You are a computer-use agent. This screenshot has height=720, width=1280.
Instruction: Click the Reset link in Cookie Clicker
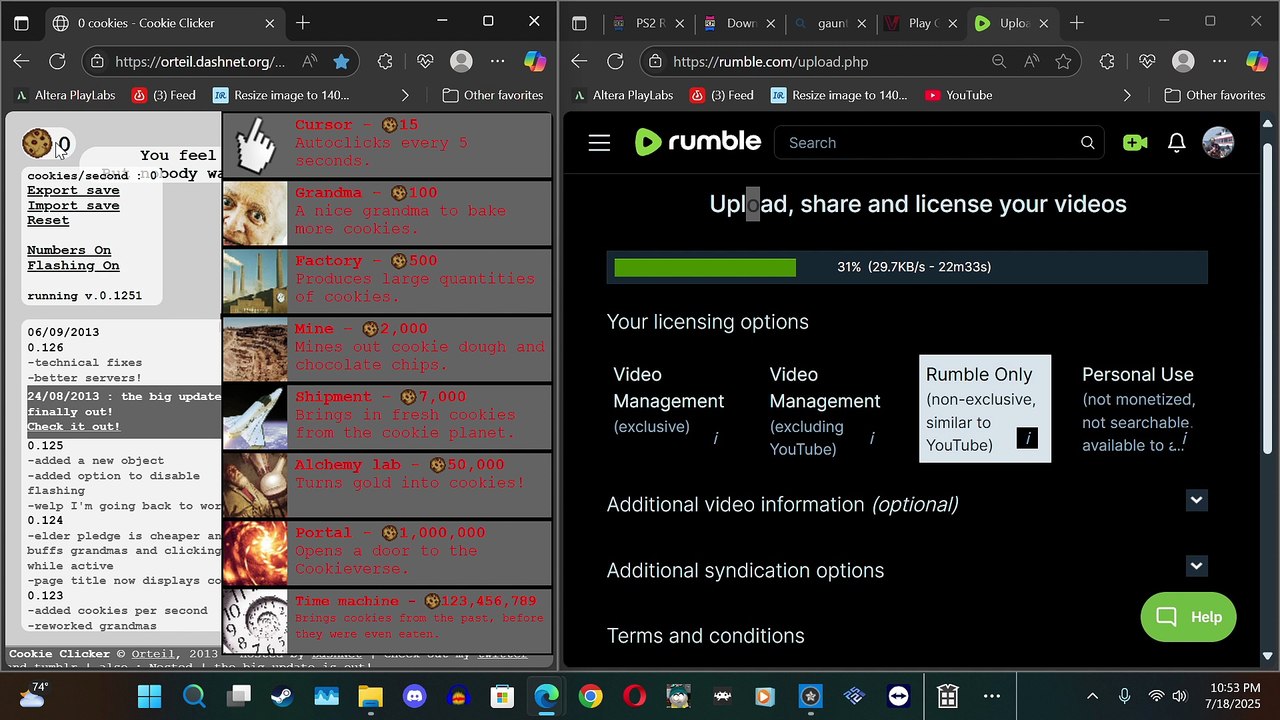click(48, 220)
